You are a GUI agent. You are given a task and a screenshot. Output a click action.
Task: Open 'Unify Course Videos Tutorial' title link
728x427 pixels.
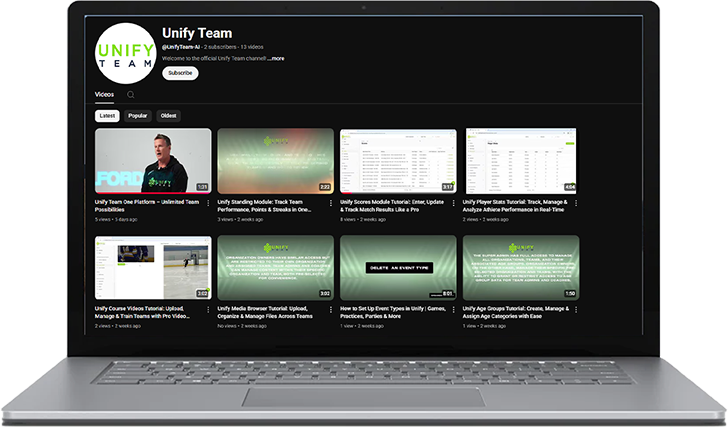tap(143, 312)
